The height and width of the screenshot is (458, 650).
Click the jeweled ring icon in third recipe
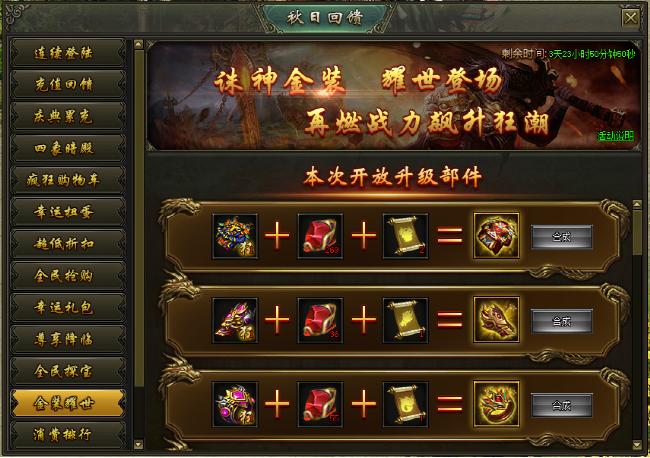pyautogui.click(x=235, y=404)
